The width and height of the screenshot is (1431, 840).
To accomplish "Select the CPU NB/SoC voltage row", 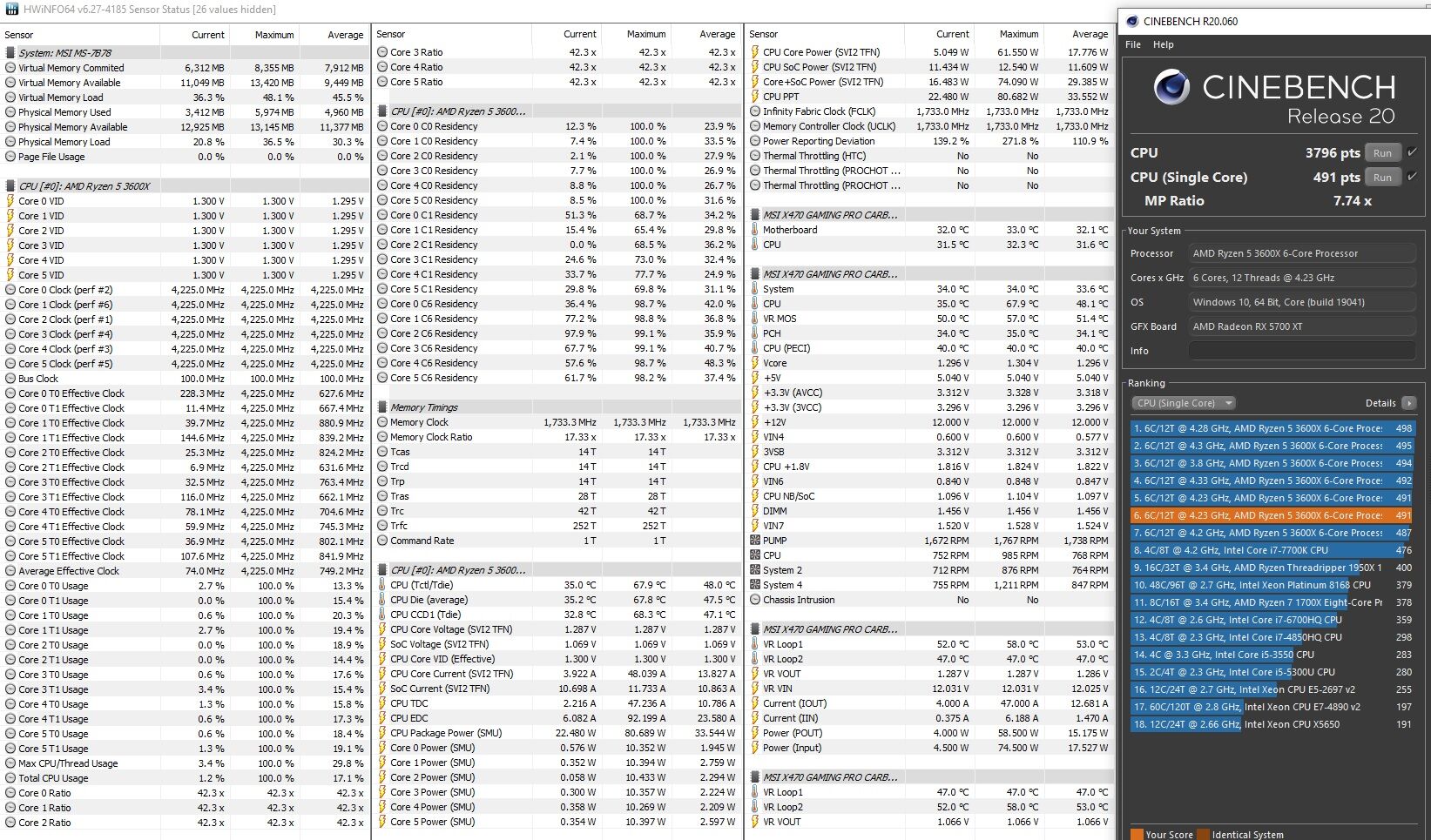I will pyautogui.click(x=930, y=496).
